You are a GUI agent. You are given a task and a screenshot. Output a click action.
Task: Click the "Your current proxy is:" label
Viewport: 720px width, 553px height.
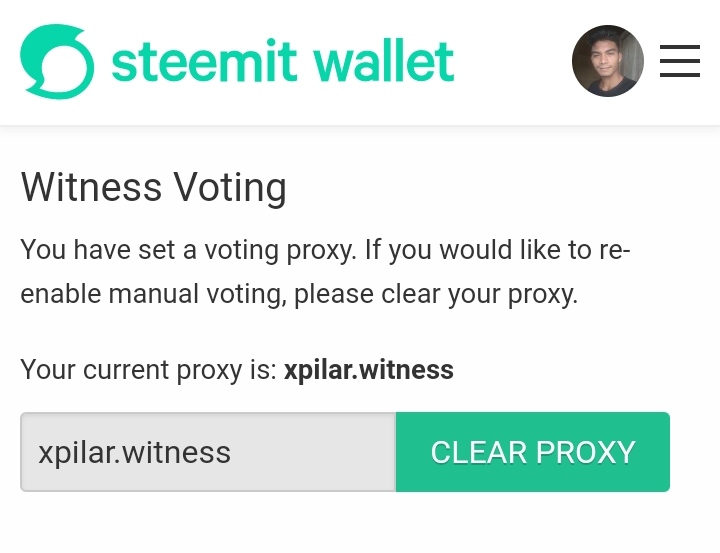148,370
